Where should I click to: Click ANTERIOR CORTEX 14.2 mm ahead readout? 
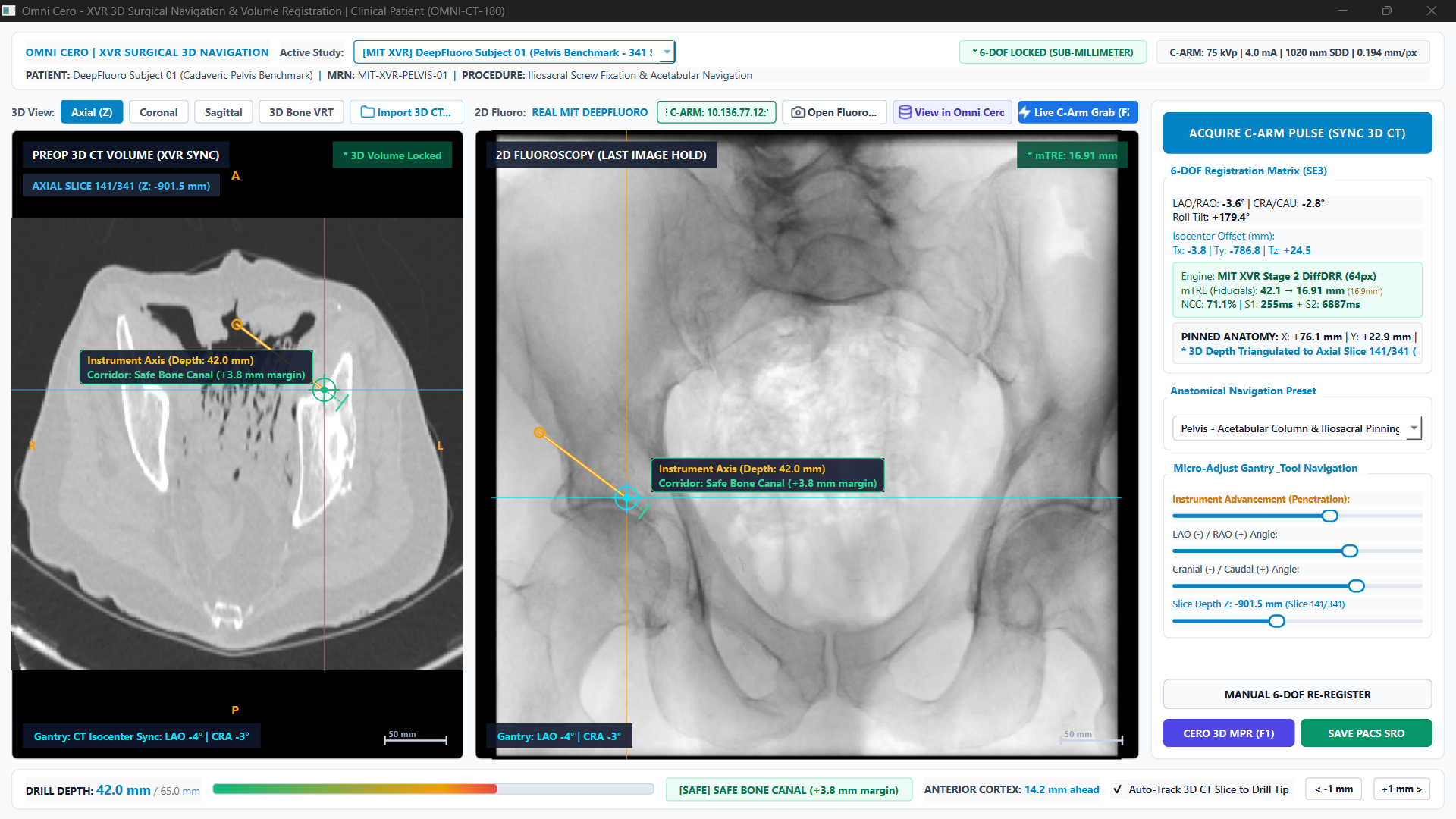(1012, 789)
